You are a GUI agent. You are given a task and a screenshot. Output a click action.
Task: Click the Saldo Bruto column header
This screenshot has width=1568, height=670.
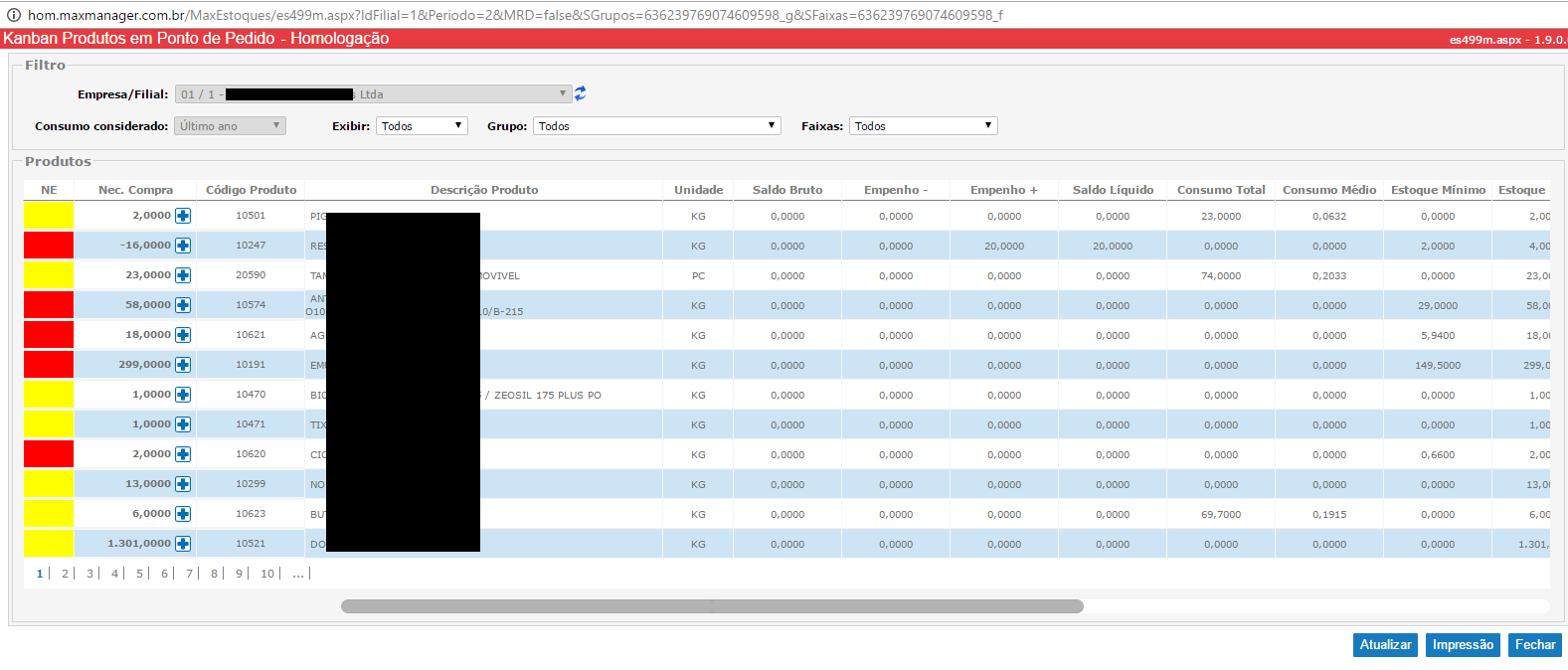coord(787,190)
